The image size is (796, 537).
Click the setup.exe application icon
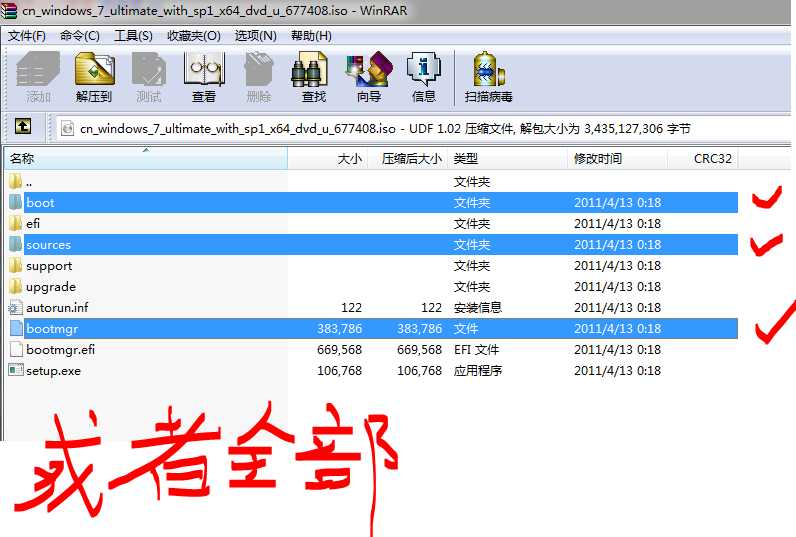tap(16, 370)
